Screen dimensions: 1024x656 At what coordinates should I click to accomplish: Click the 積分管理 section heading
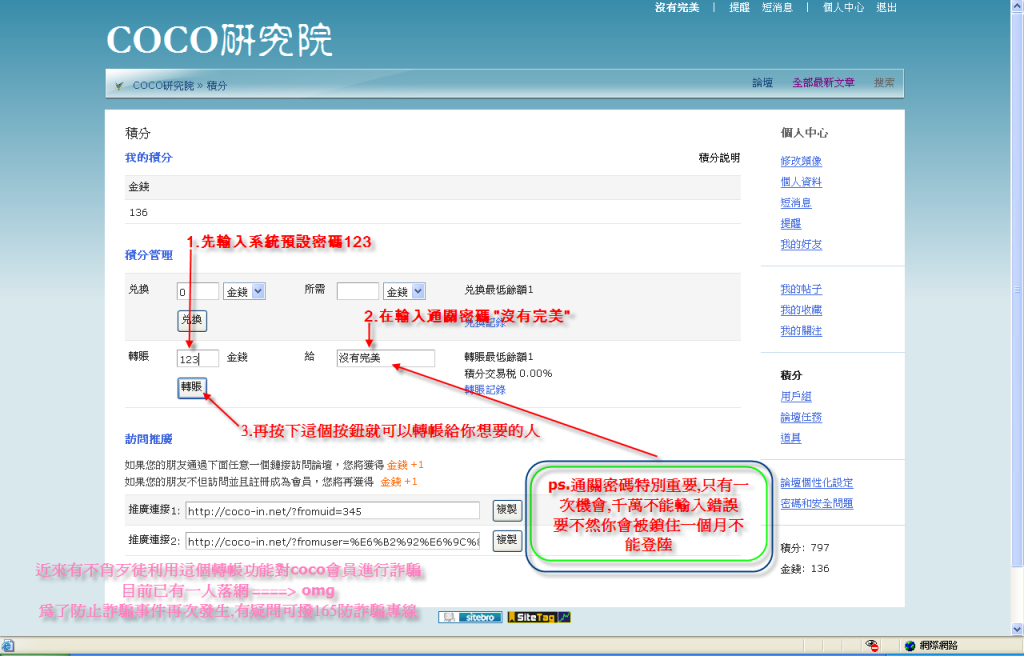(149, 255)
